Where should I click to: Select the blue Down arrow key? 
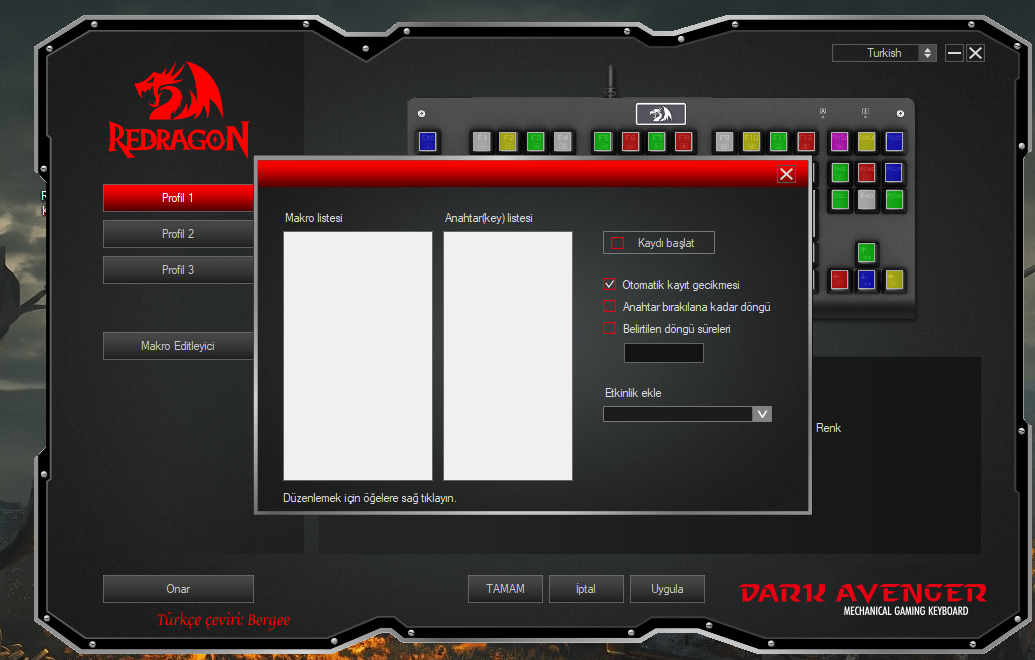[866, 279]
